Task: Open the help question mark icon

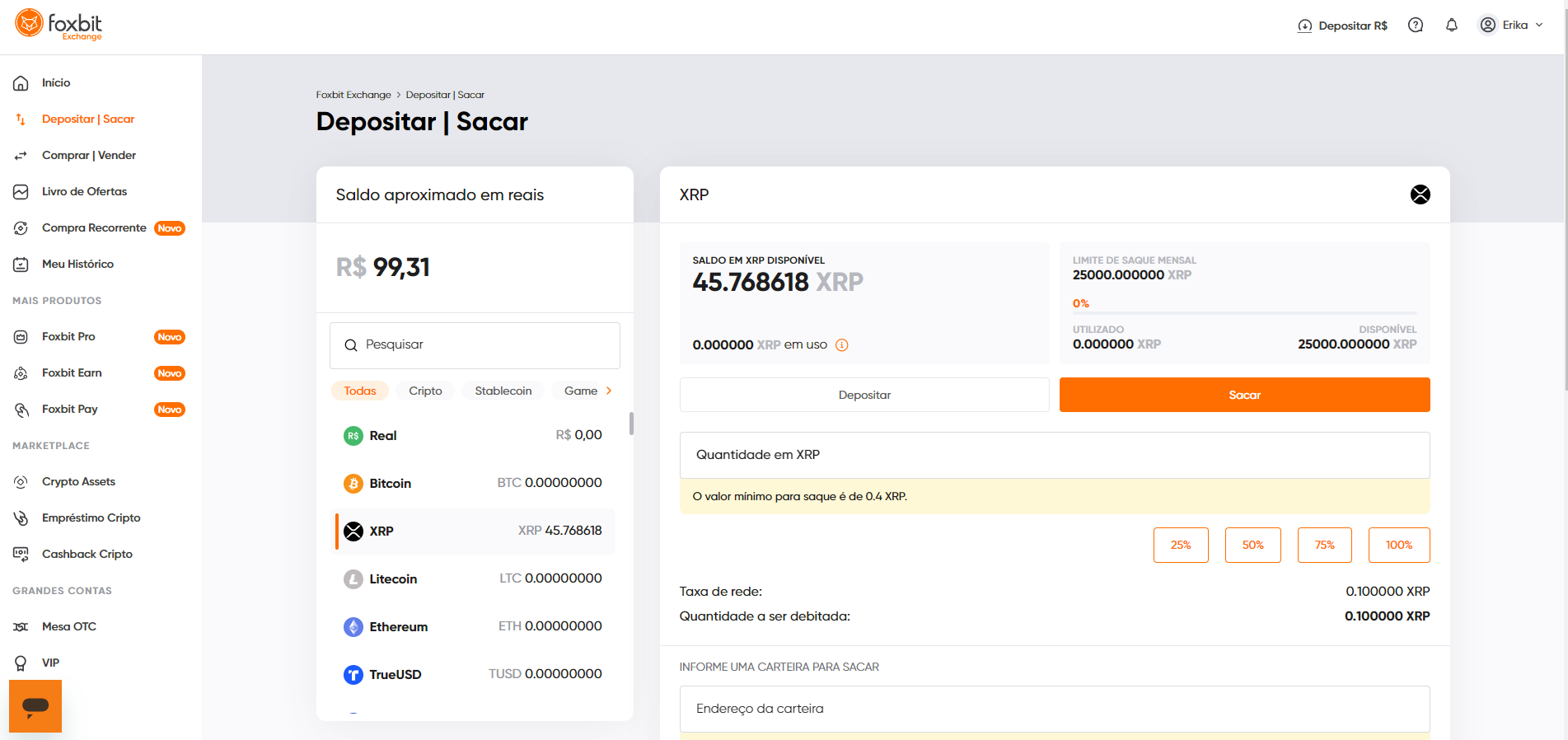Action: pos(1416,26)
